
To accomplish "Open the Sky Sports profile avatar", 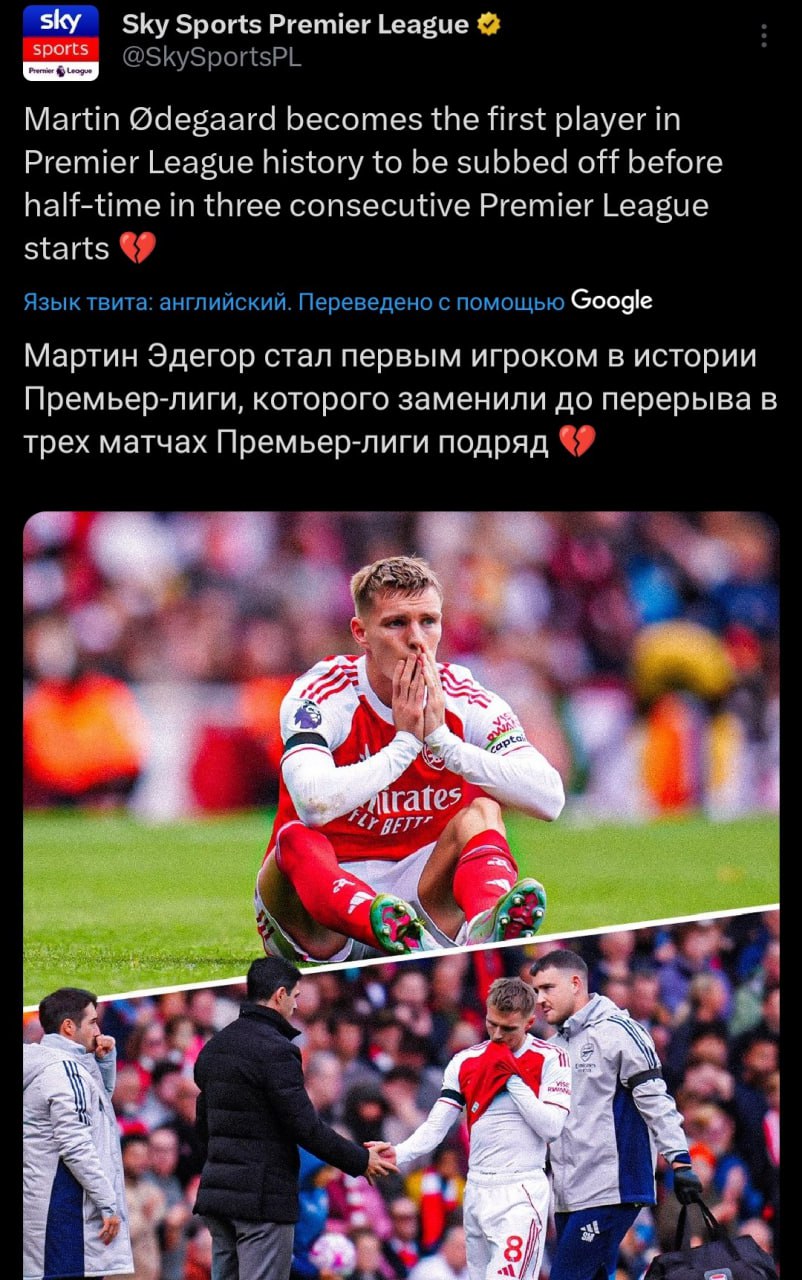I will pos(61,42).
